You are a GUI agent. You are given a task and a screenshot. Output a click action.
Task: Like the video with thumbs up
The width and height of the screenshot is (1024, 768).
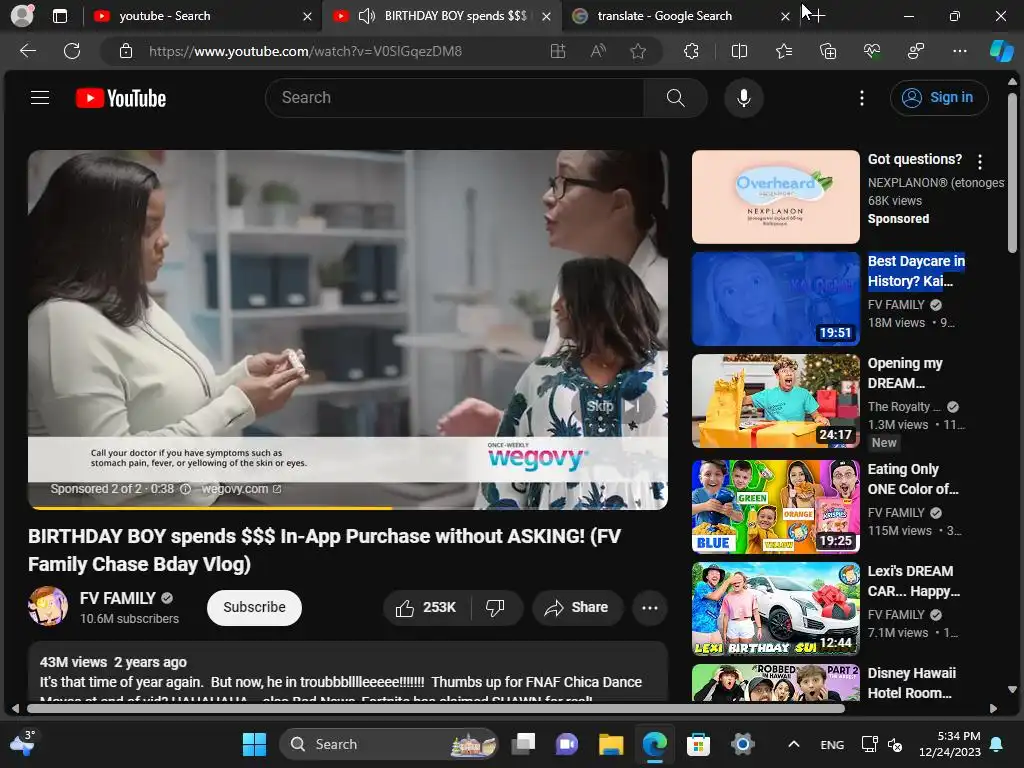425,608
